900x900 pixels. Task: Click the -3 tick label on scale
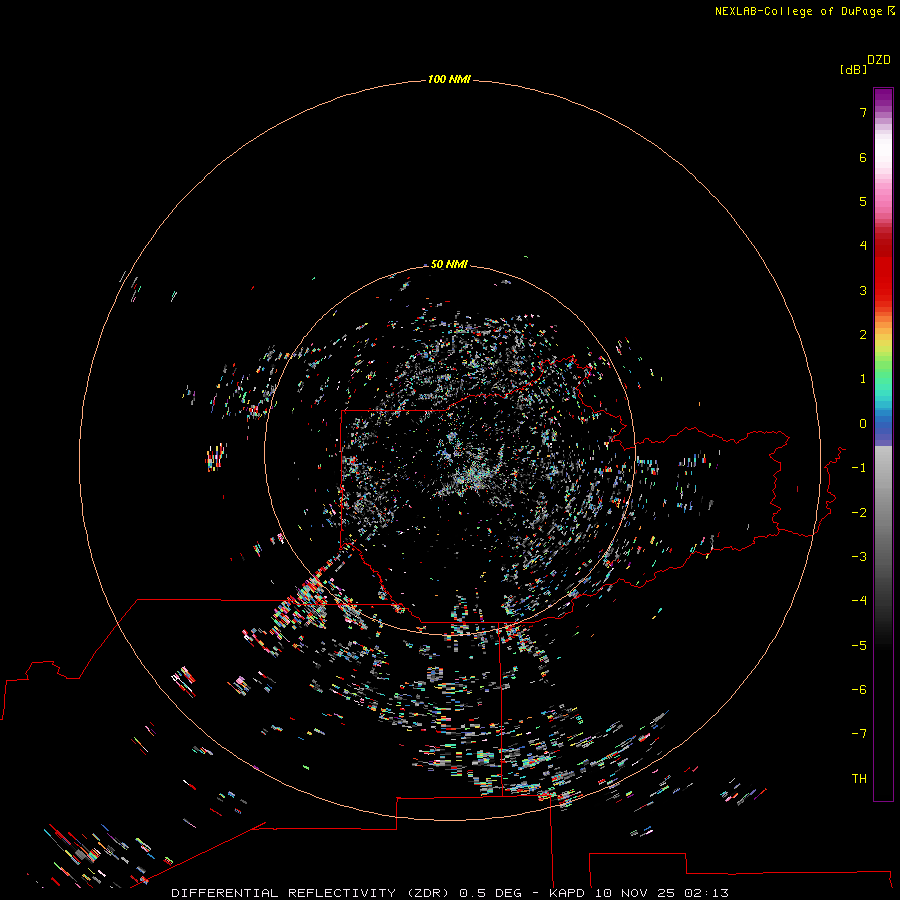point(859,557)
